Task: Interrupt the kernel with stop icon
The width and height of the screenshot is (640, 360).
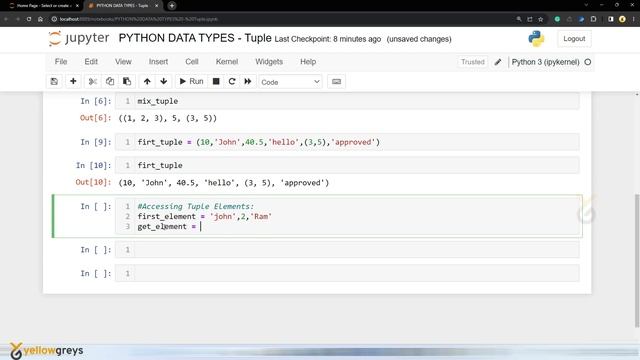Action: pos(216,82)
